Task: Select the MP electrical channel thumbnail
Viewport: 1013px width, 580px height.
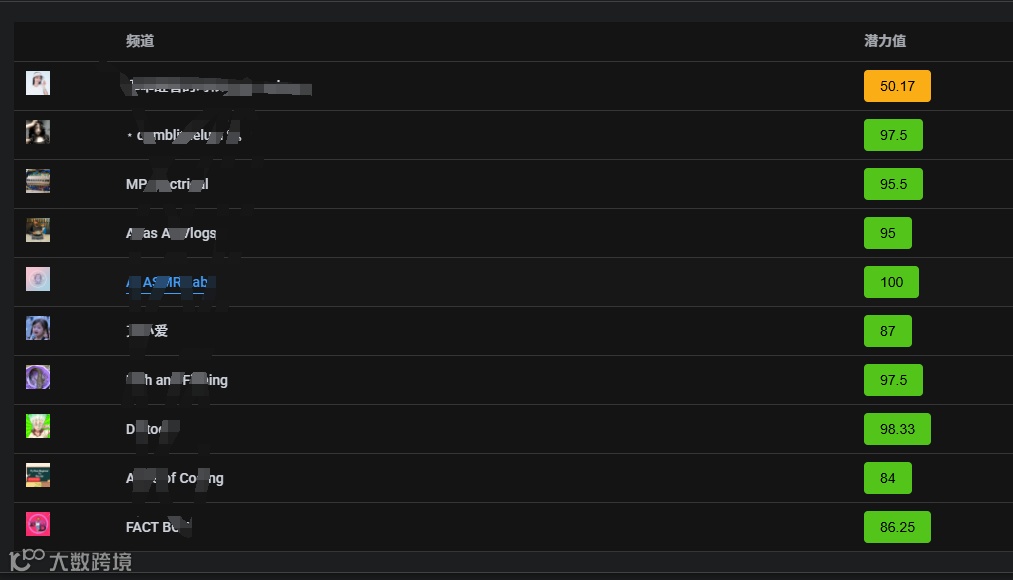Action: pos(37,181)
